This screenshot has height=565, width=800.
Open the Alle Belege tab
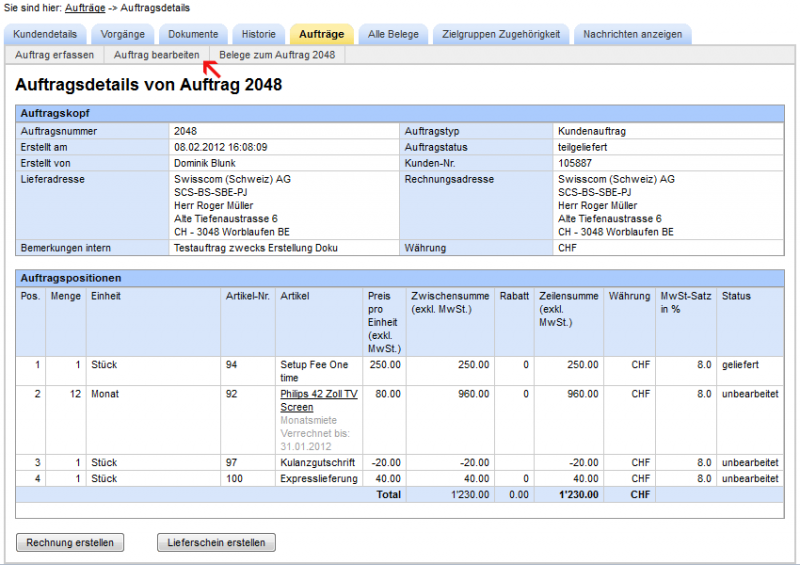pyautogui.click(x=393, y=34)
